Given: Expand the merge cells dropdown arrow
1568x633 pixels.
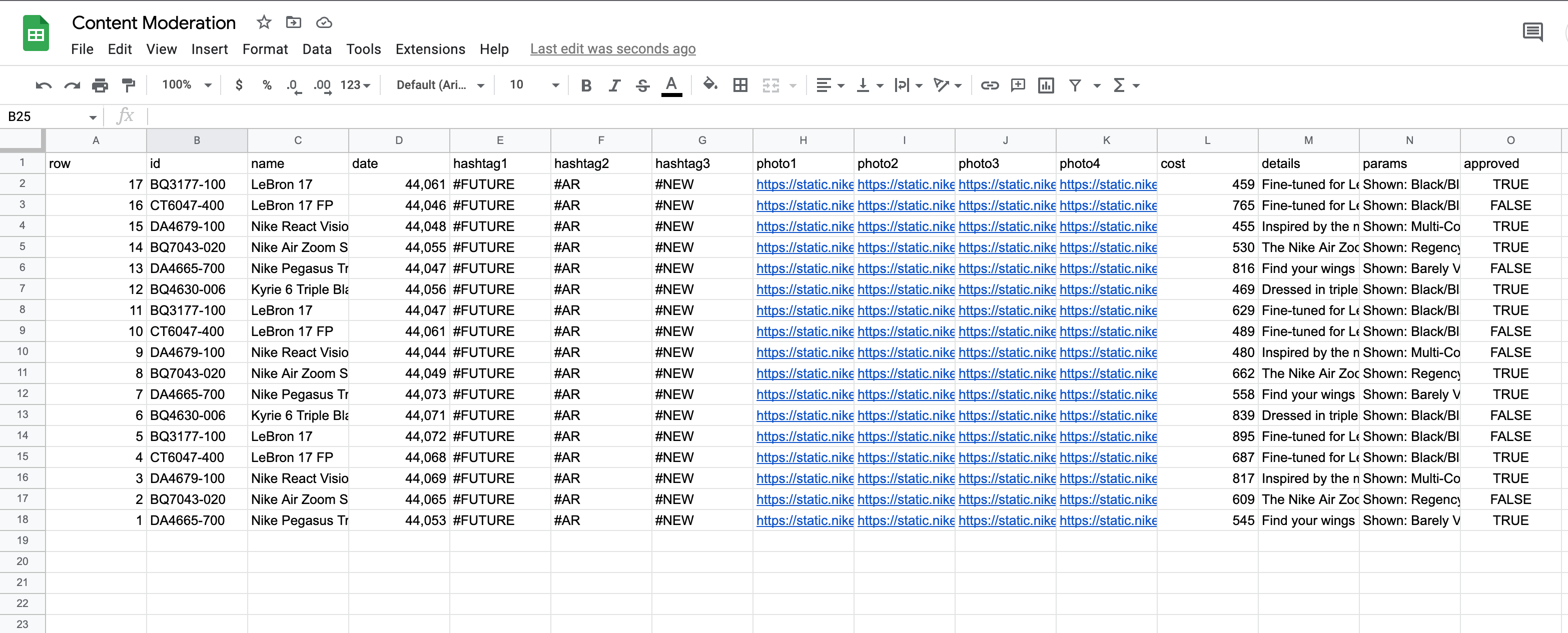Looking at the screenshot, I should coord(793,85).
